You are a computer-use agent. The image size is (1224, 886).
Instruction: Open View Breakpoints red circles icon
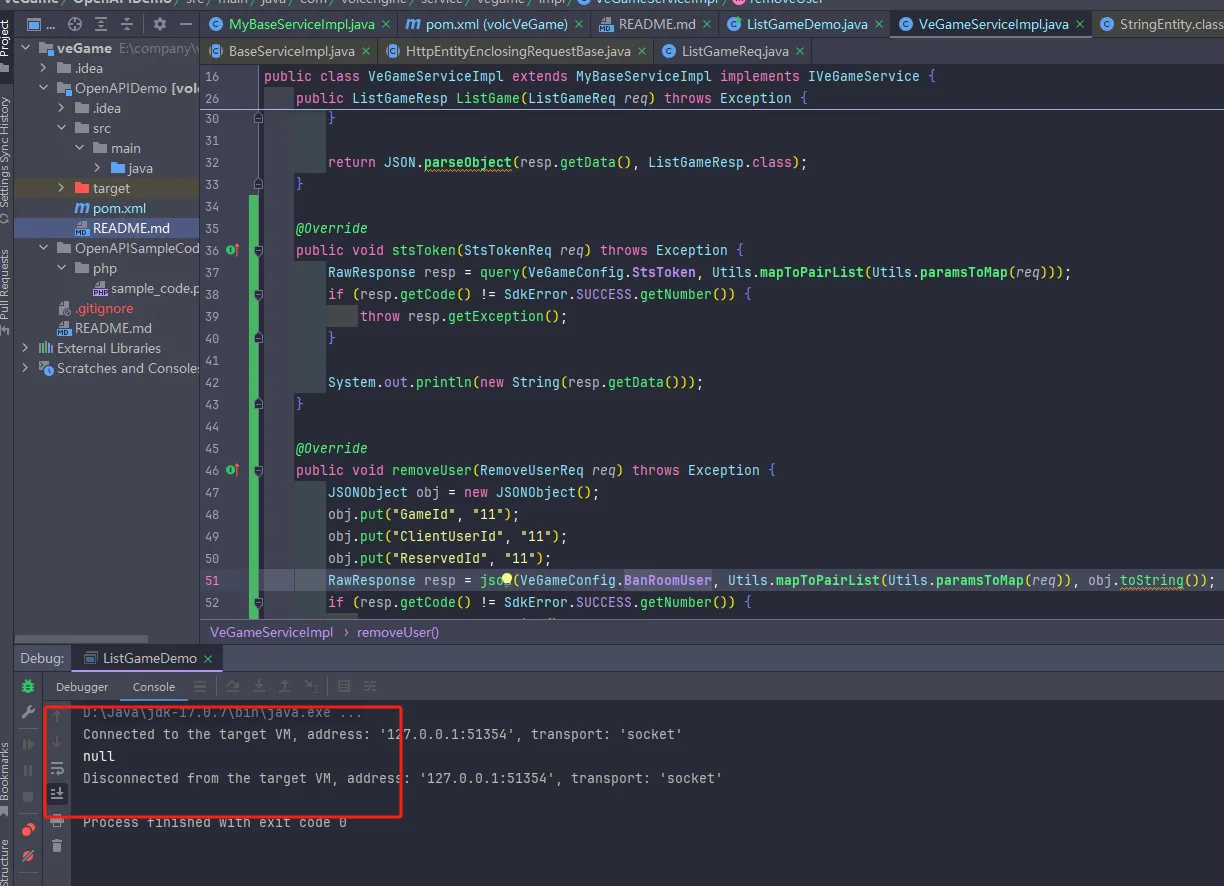click(28, 830)
